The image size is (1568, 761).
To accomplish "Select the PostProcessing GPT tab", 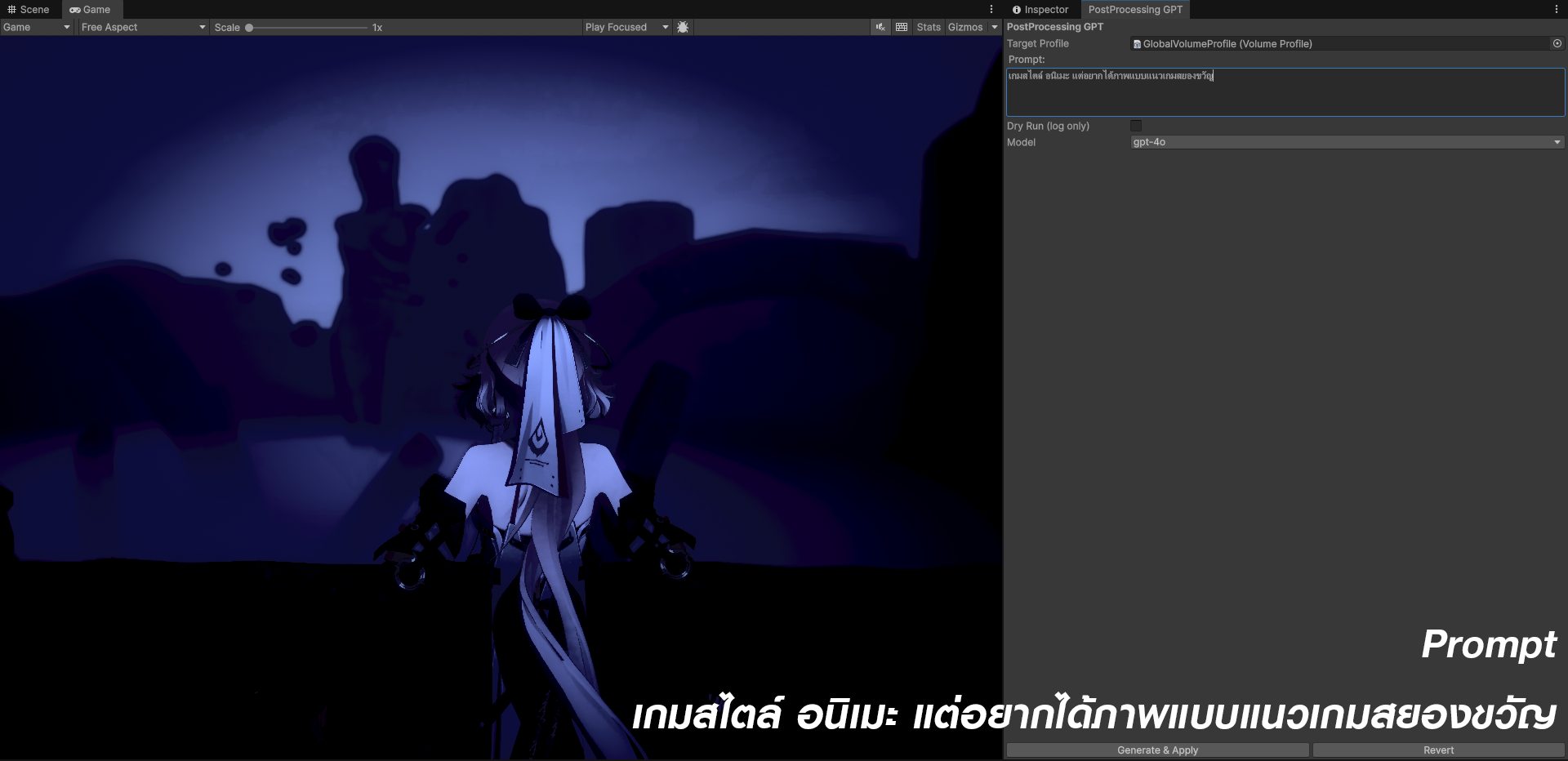I will (x=1135, y=9).
